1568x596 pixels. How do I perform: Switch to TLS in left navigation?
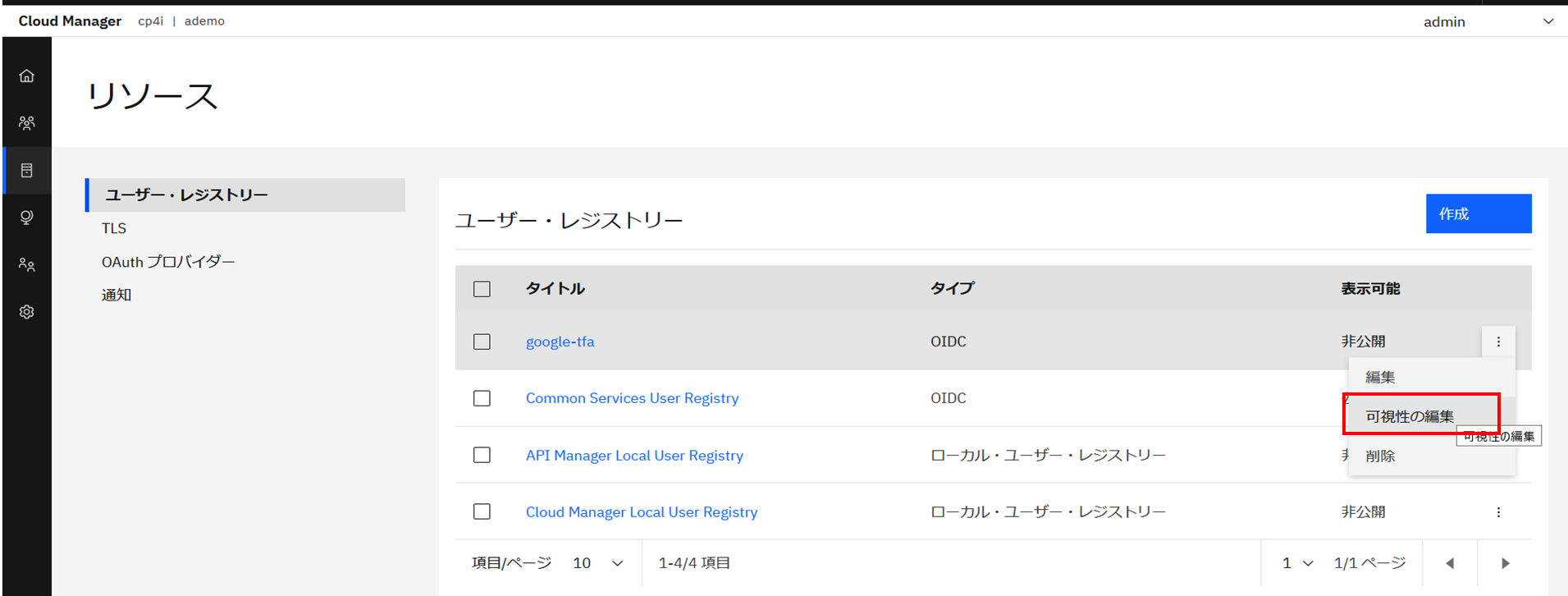[x=114, y=228]
